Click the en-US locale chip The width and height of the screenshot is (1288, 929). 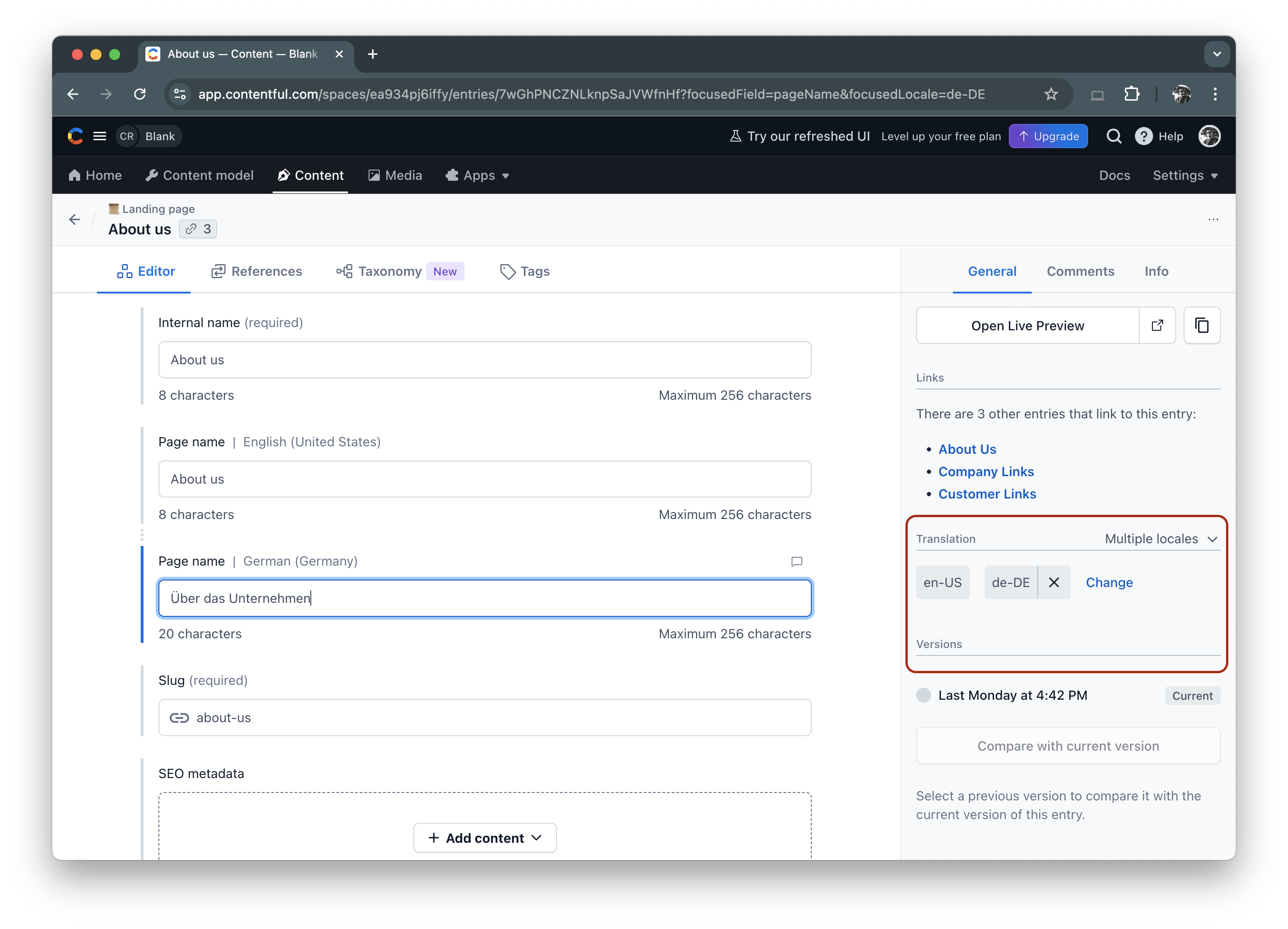pyautogui.click(x=942, y=582)
